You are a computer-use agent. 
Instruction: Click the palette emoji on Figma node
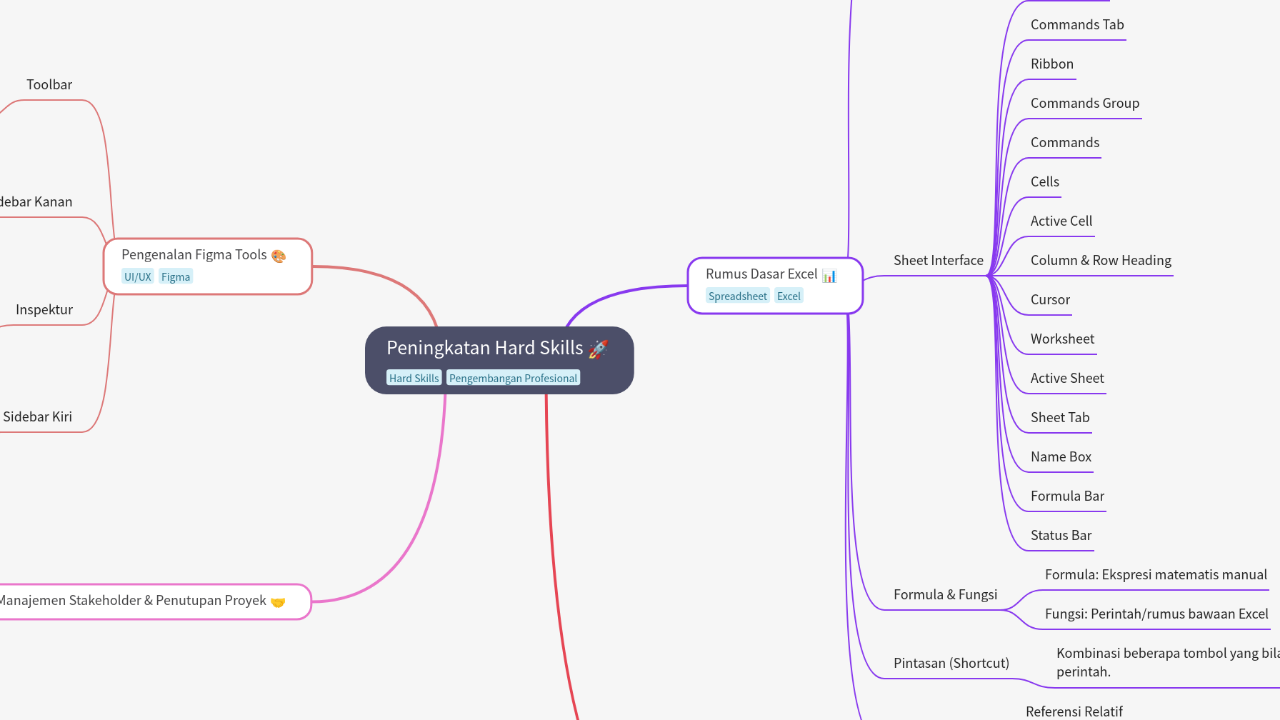pyautogui.click(x=279, y=256)
